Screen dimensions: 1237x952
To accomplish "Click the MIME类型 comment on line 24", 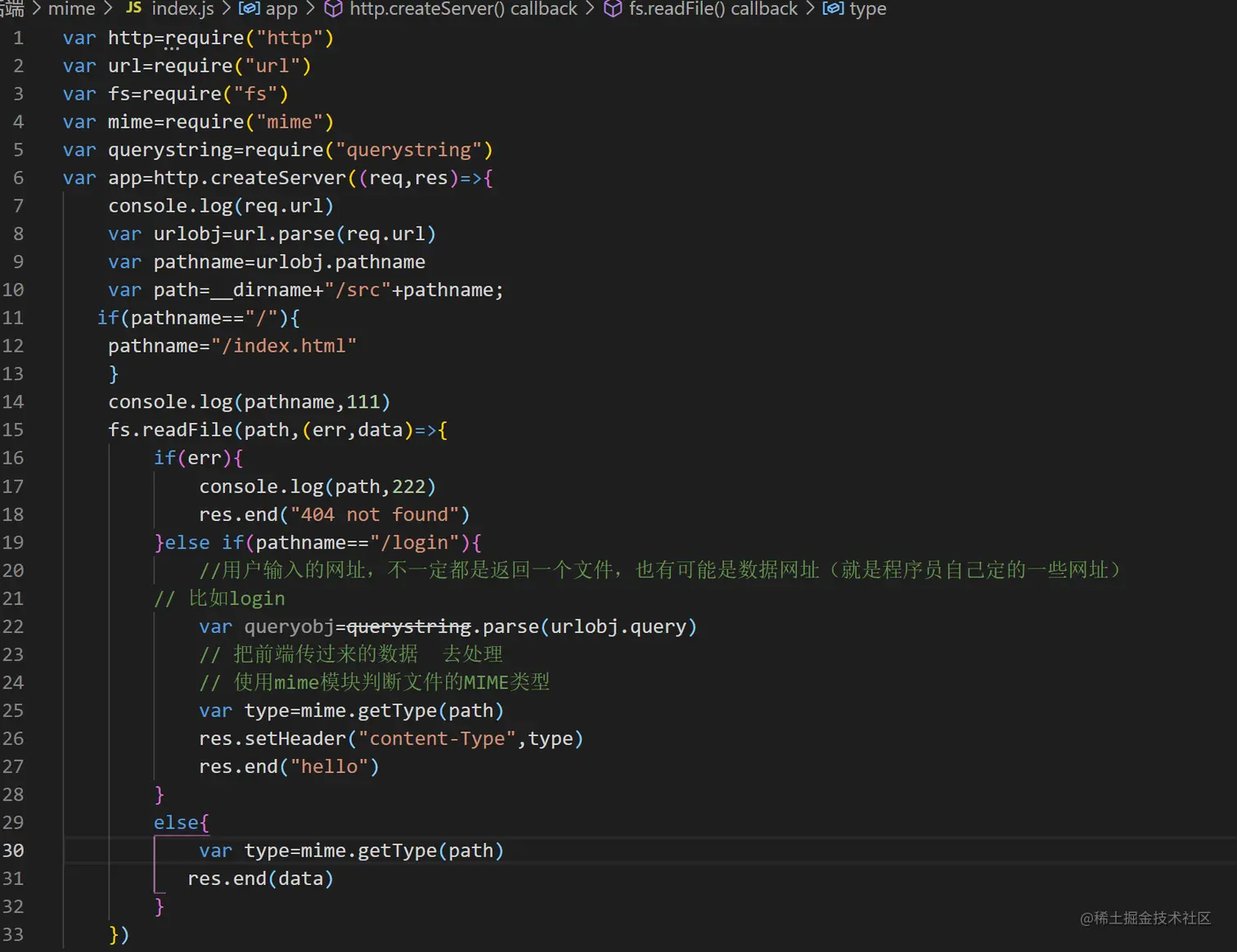I will (374, 682).
